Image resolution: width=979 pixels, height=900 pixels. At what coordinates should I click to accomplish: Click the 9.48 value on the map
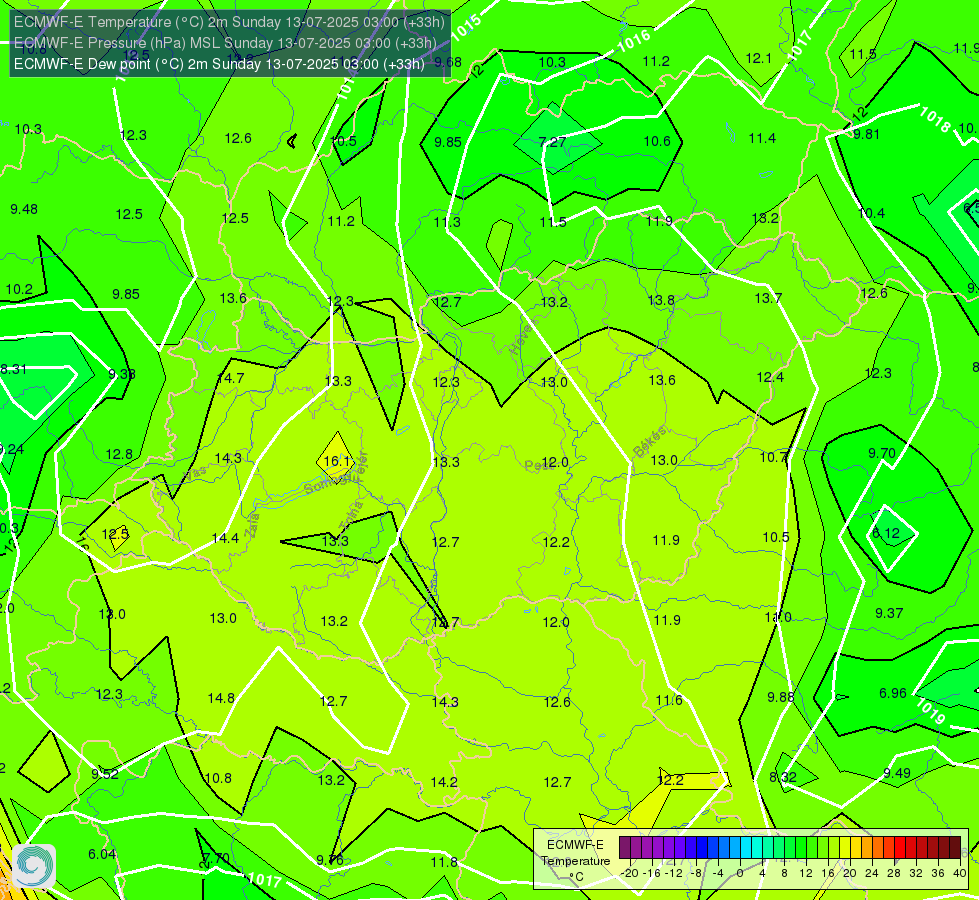24,209
